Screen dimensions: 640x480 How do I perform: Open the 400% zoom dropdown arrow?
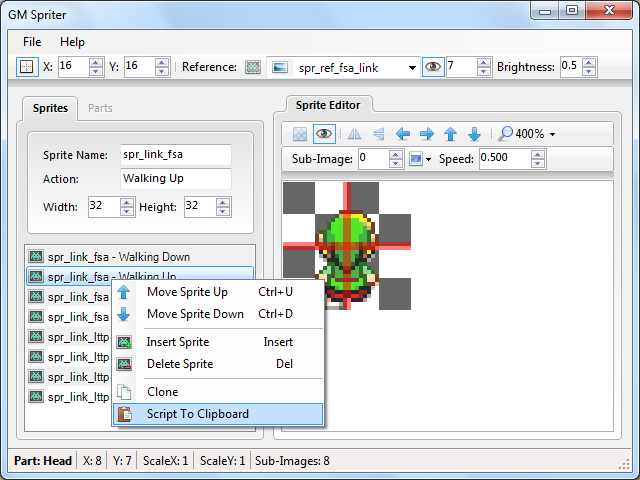click(x=552, y=134)
